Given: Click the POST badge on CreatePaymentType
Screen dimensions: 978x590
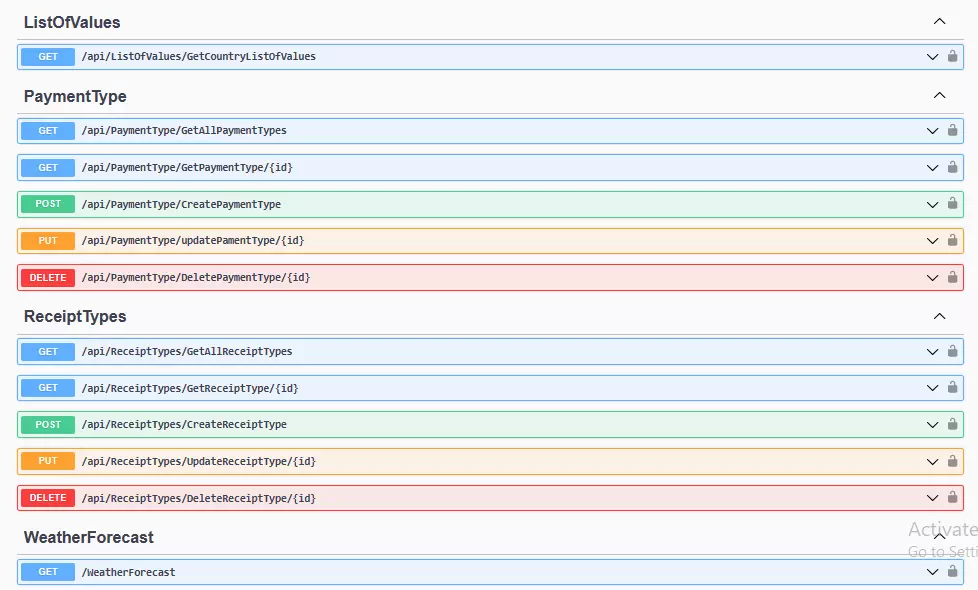Looking at the screenshot, I should 46,204.
